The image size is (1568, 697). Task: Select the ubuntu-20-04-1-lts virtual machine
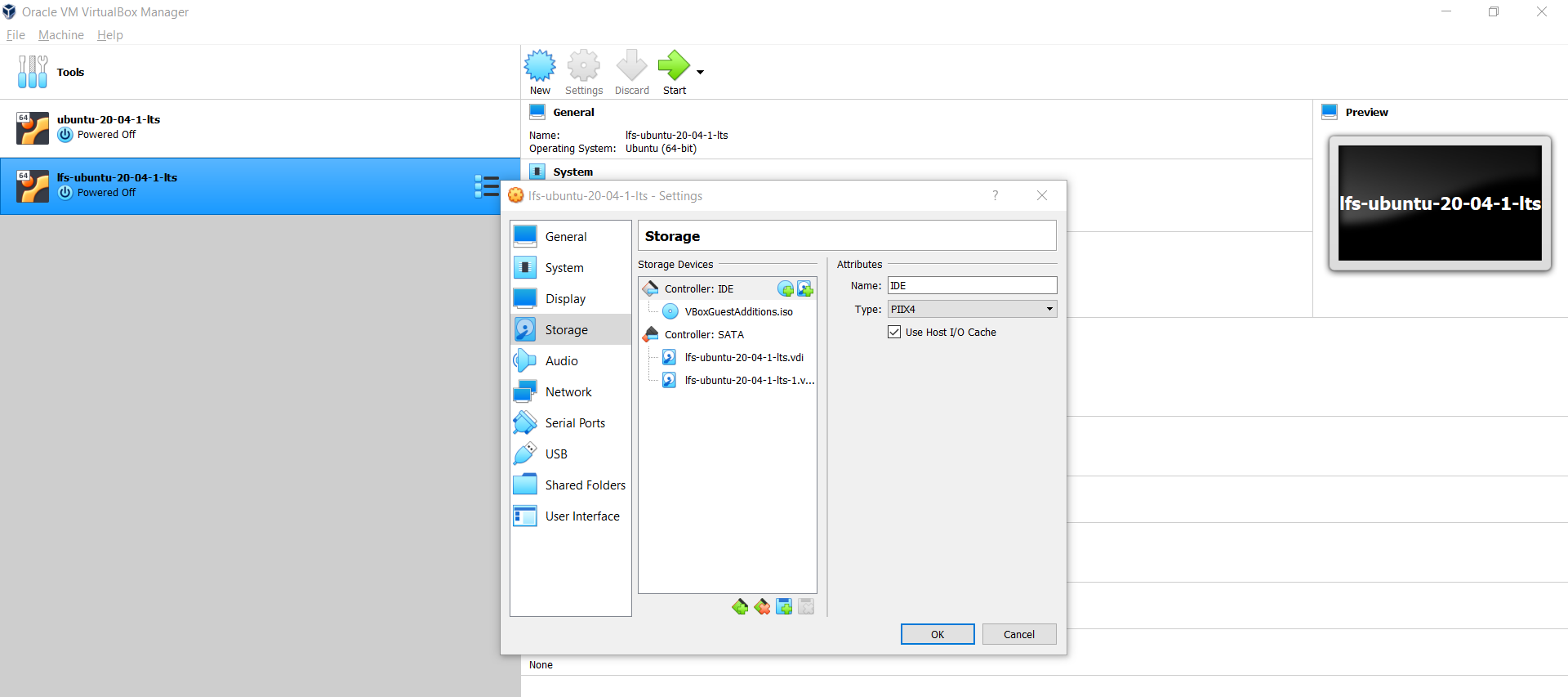click(x=260, y=128)
